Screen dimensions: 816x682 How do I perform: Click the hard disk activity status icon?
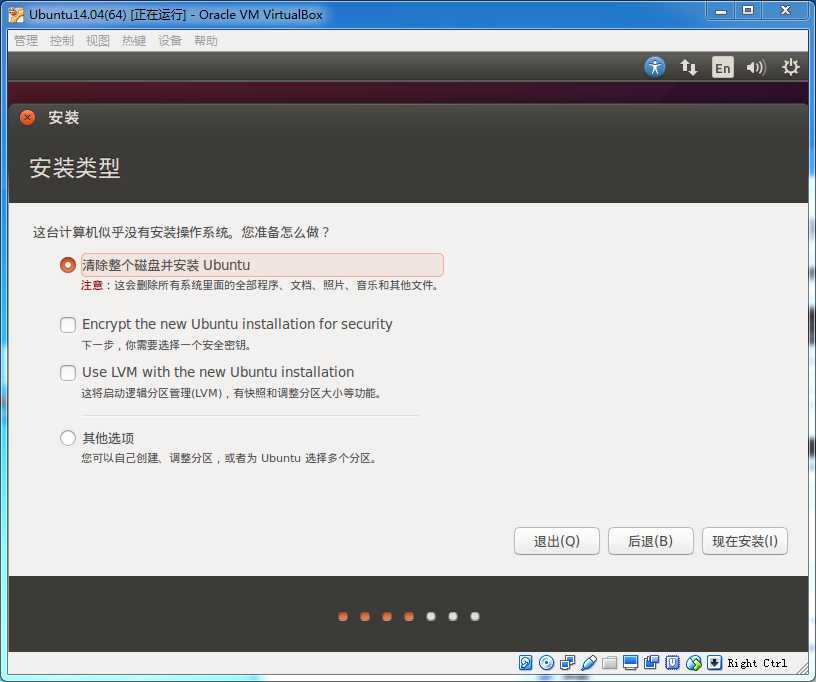point(526,663)
